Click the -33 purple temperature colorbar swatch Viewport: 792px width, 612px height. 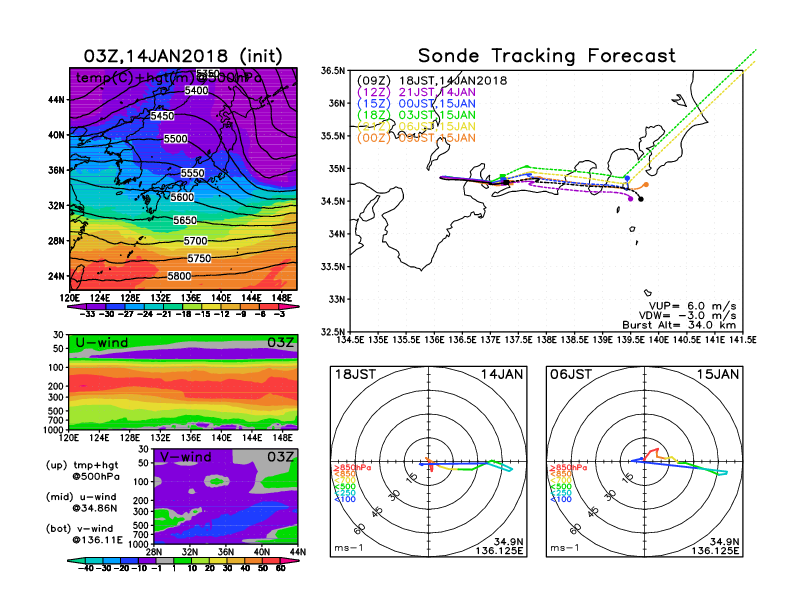(x=81, y=307)
